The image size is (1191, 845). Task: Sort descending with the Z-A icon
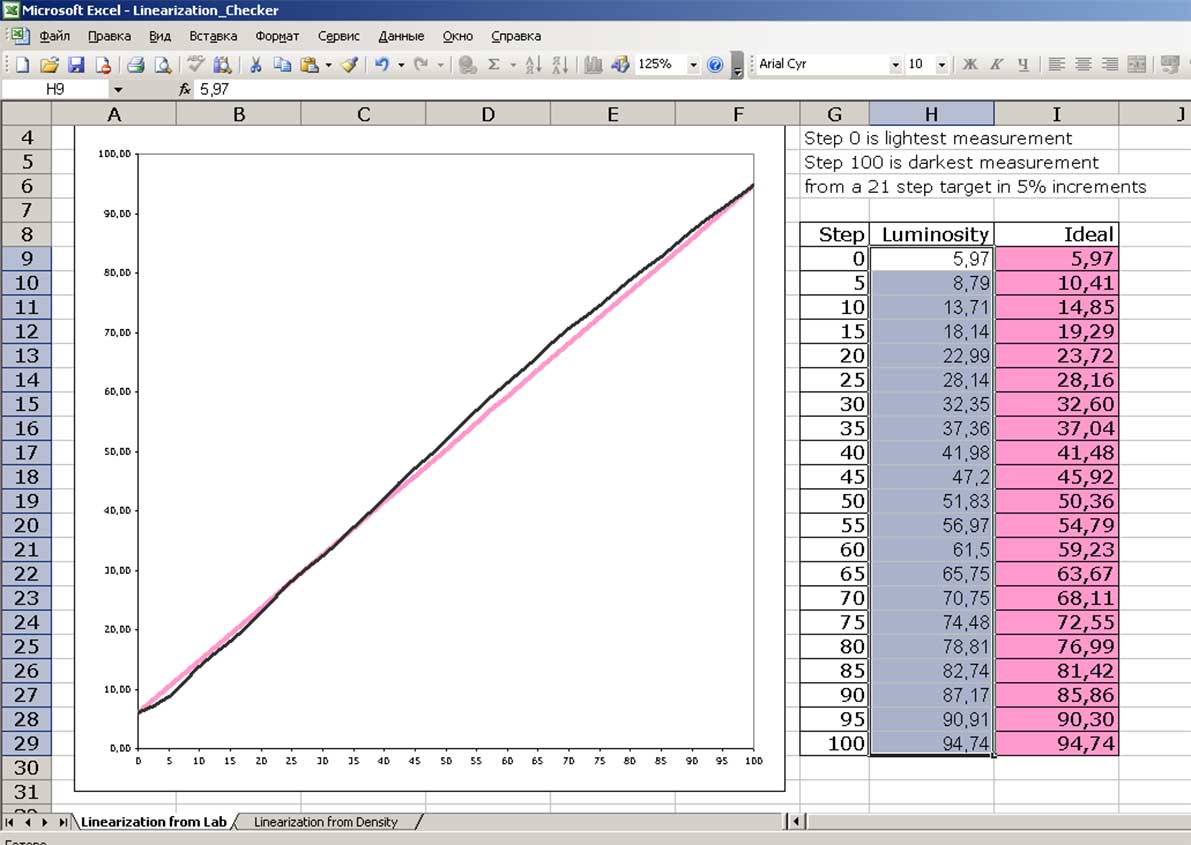tap(560, 65)
